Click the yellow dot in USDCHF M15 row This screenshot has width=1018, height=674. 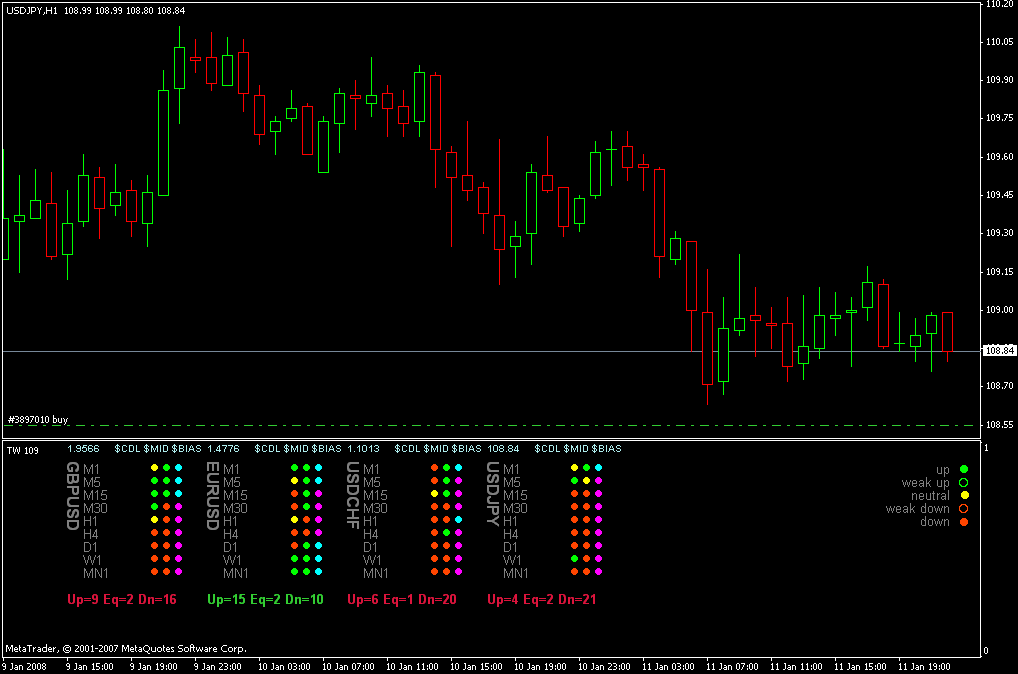(x=434, y=494)
